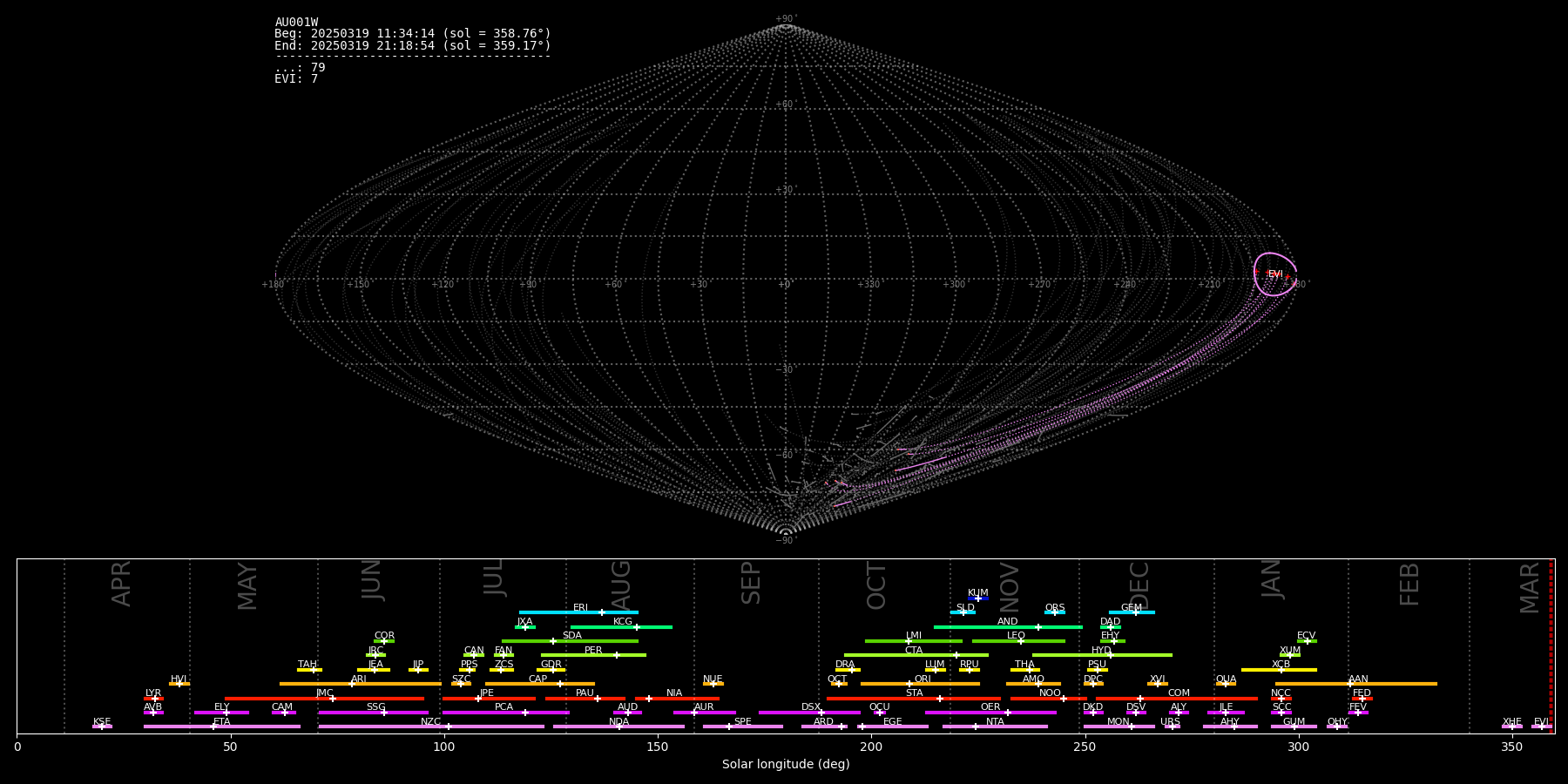Viewport: 1568px width, 784px height.
Task: Click the OER shower label
Action: [990, 707]
